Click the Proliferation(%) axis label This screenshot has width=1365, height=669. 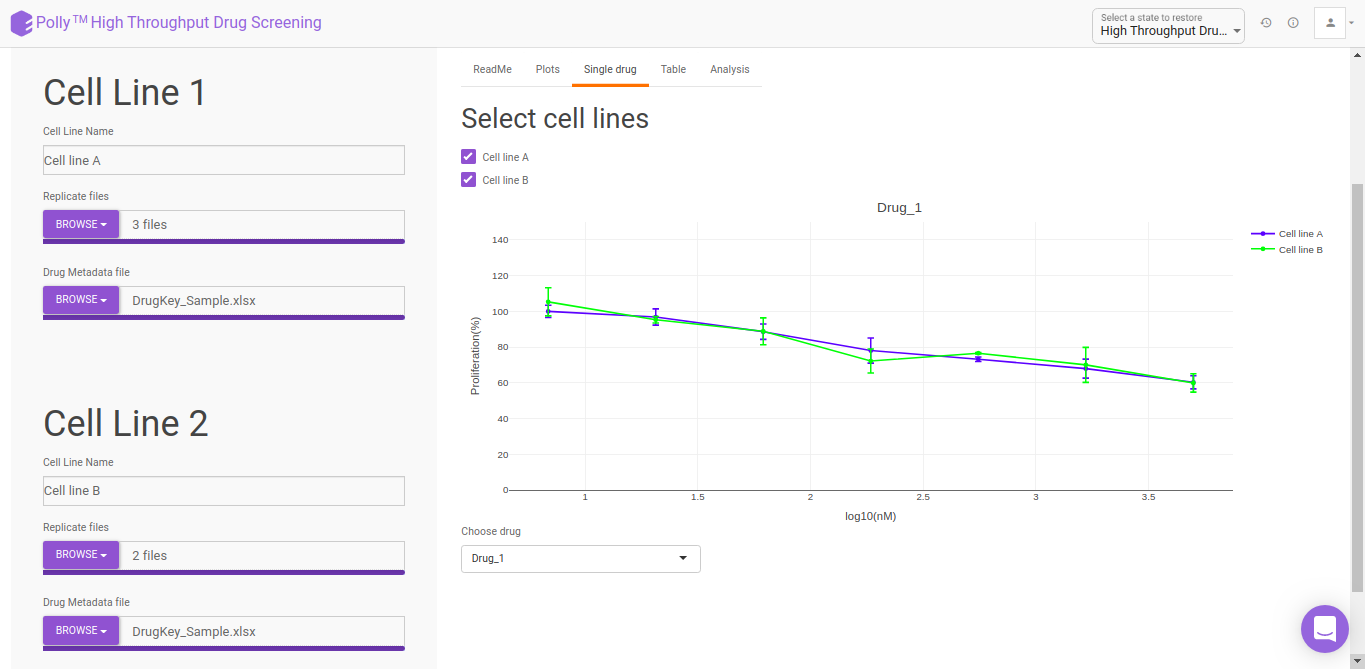coord(475,355)
